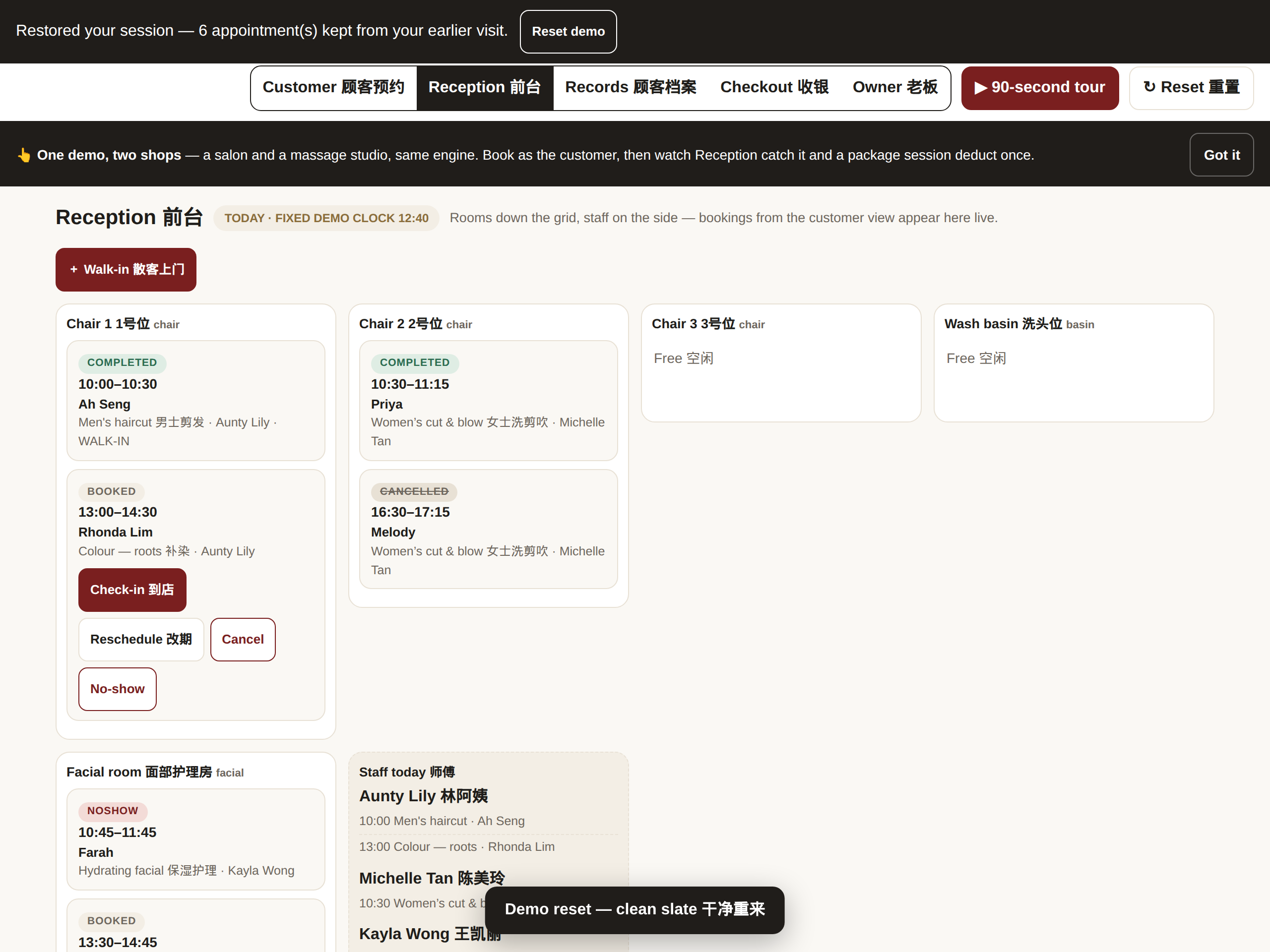Switch to Customer 顾客预约 tab
The width and height of the screenshot is (1270, 952).
pyautogui.click(x=333, y=87)
